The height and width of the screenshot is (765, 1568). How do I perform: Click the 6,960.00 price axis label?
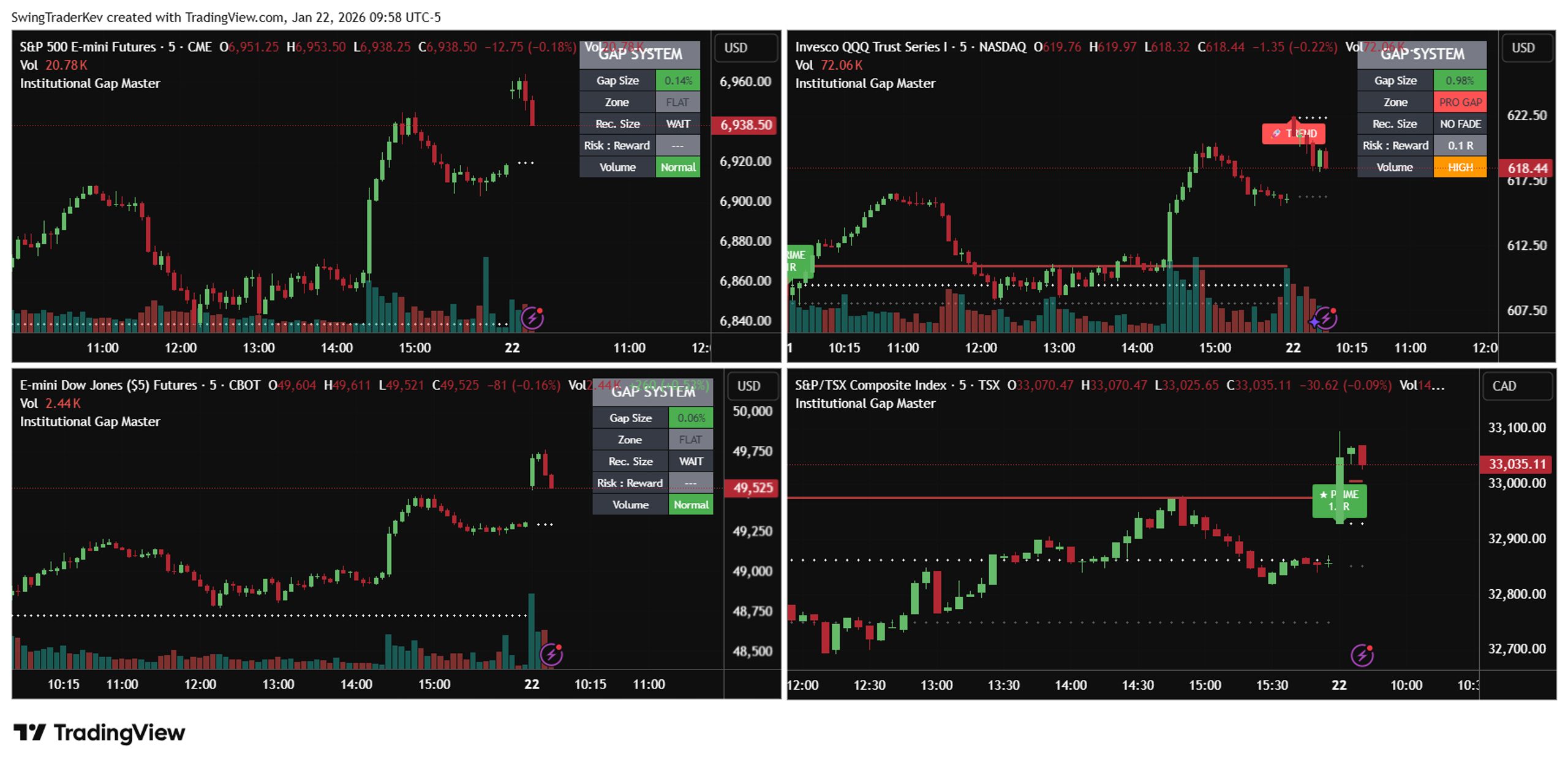coord(745,81)
